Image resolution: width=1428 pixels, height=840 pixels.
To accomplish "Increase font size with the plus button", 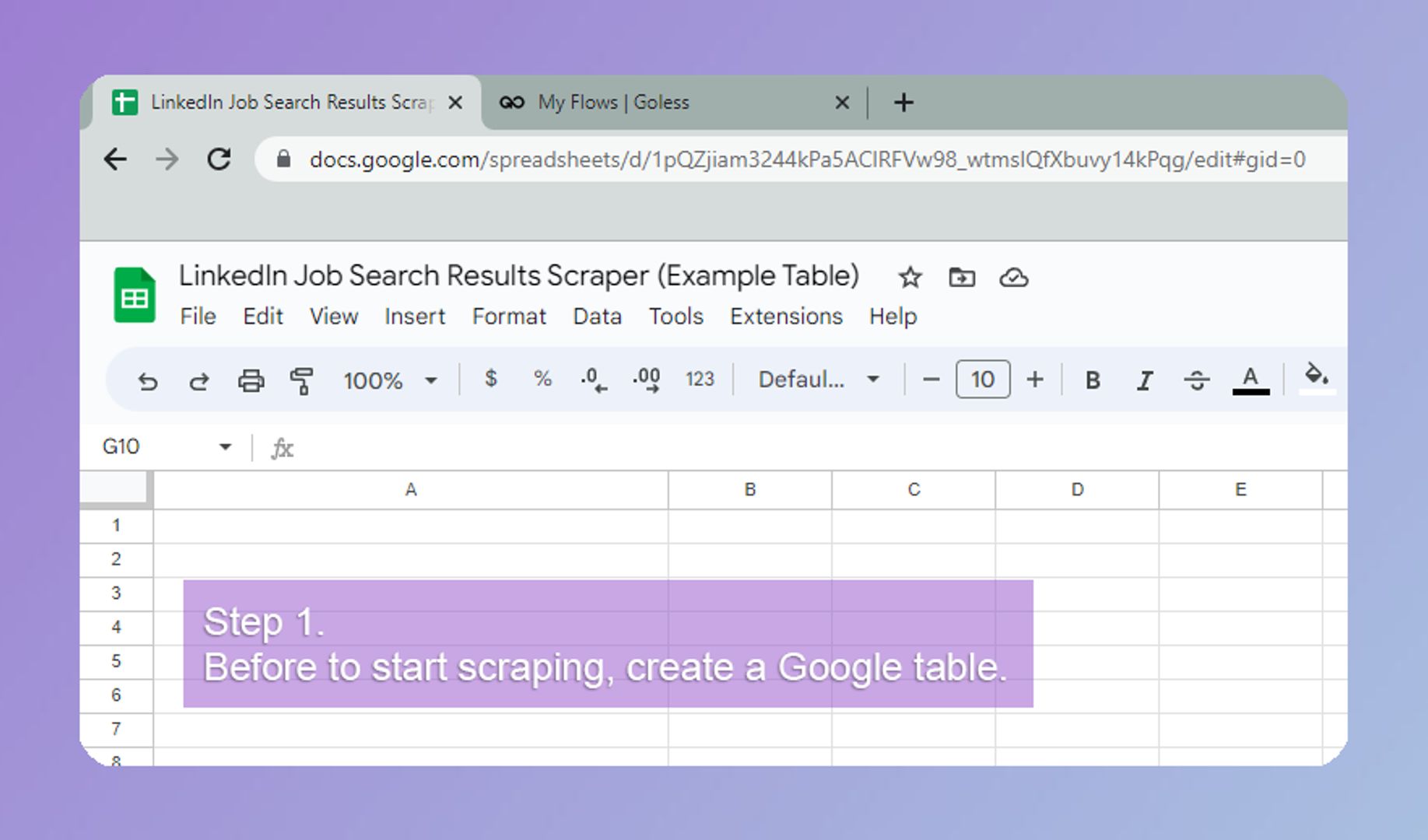I will [1035, 380].
